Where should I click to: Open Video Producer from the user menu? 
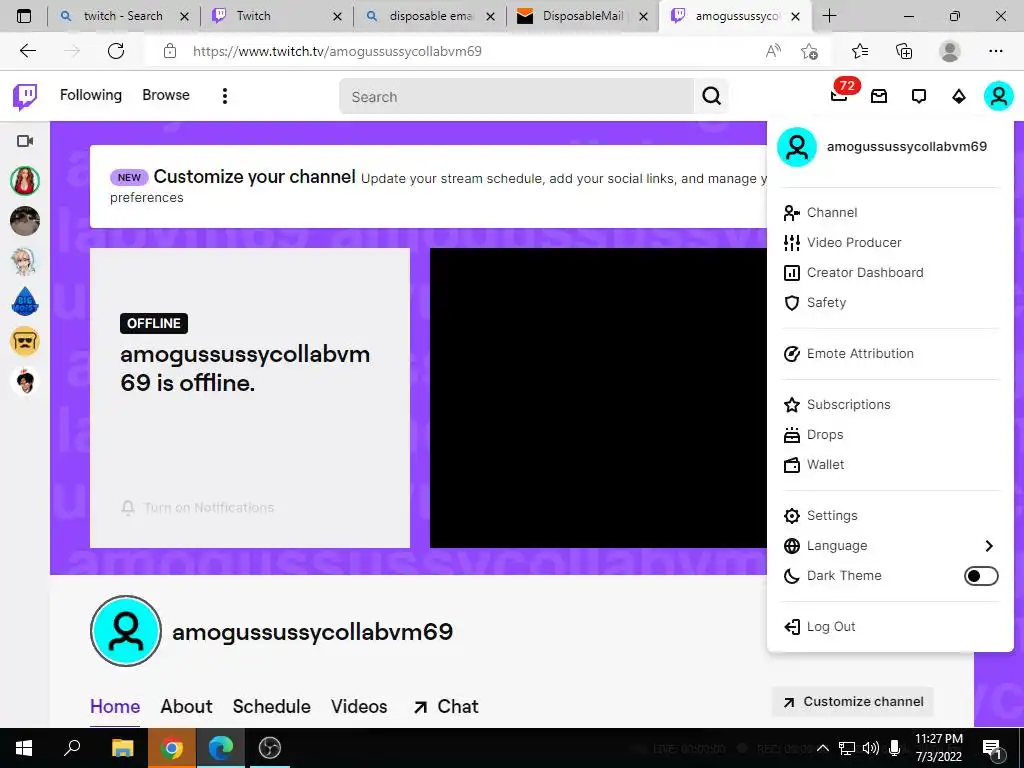pyautogui.click(x=891, y=242)
